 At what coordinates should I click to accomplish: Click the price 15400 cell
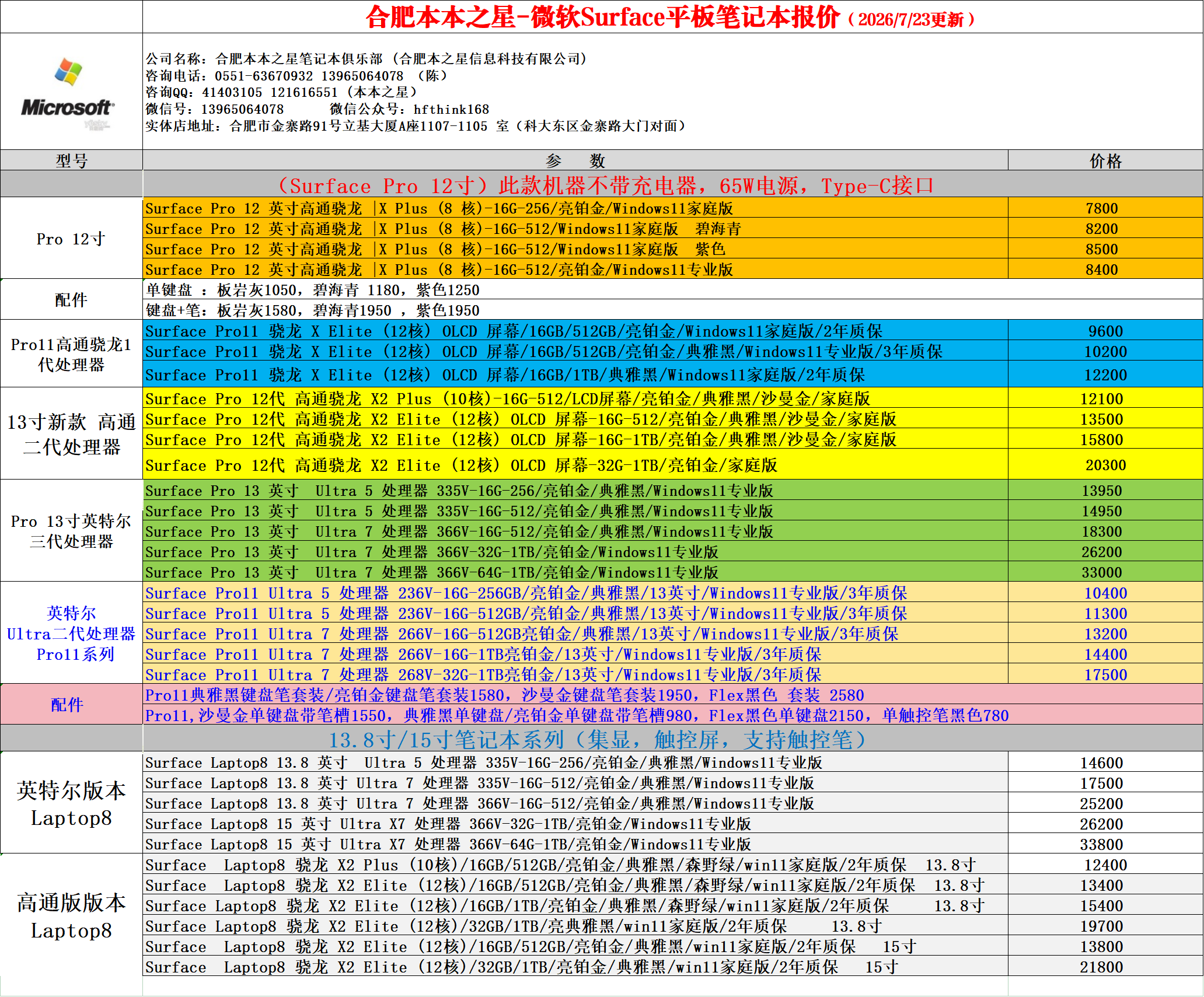tap(1105, 905)
